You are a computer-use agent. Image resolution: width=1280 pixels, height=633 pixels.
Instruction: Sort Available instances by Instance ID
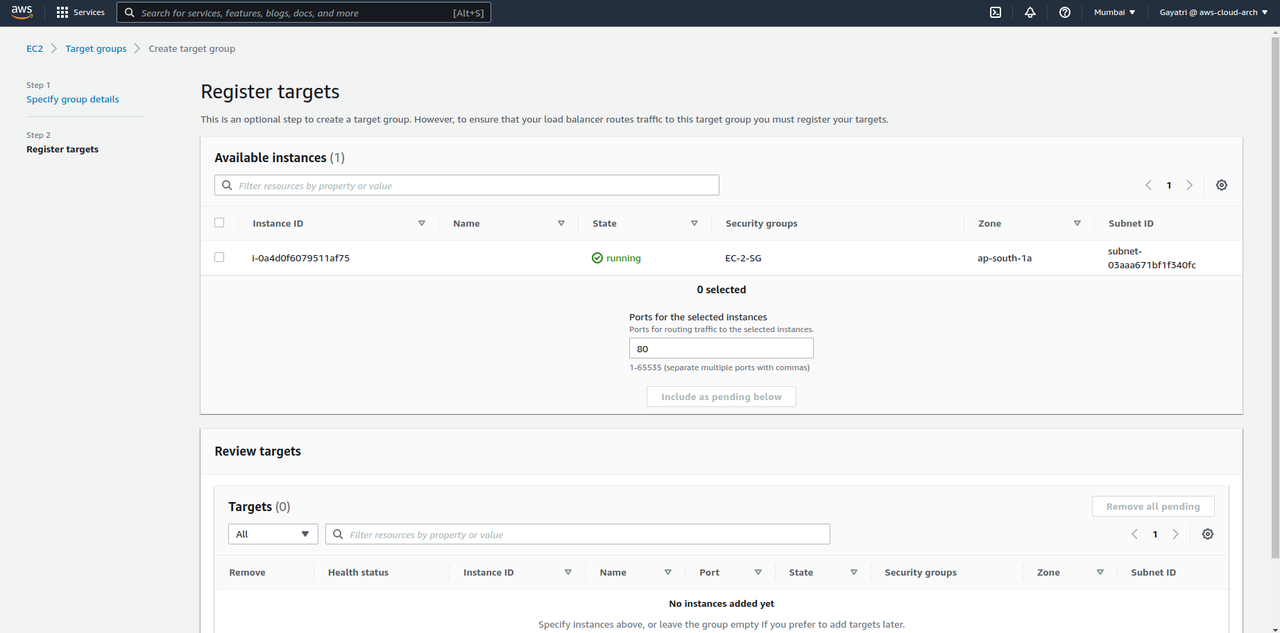coord(422,223)
